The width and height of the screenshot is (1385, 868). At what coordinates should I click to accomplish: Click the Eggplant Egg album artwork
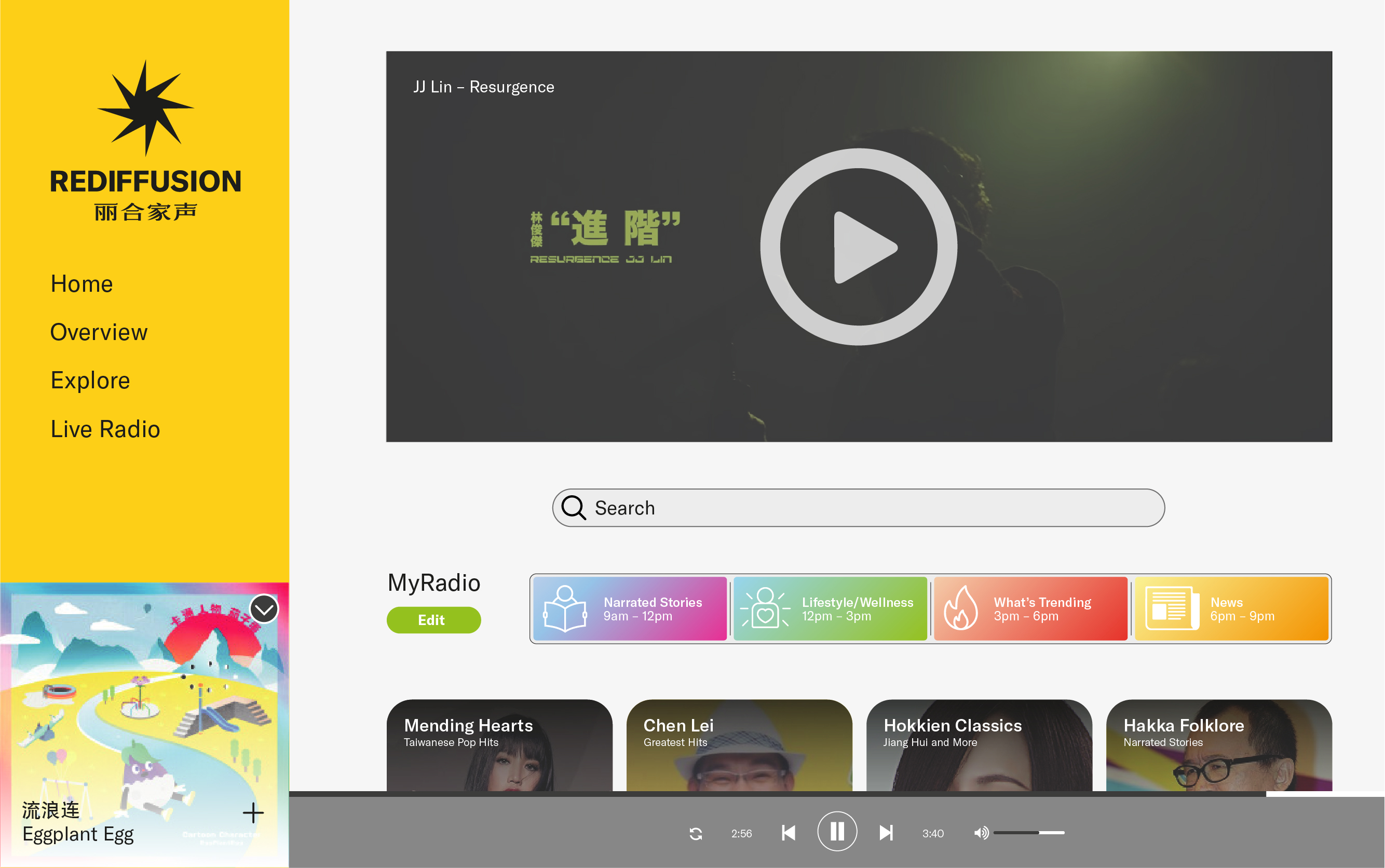pyautogui.click(x=145, y=725)
